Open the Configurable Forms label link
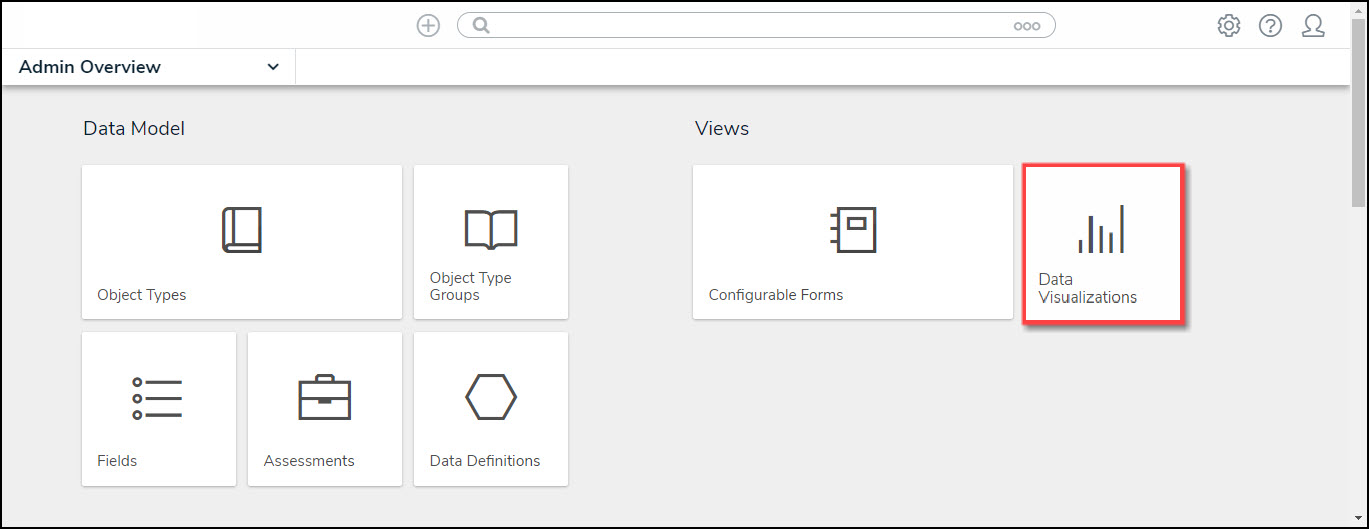This screenshot has height=529, width=1369. pos(775,295)
